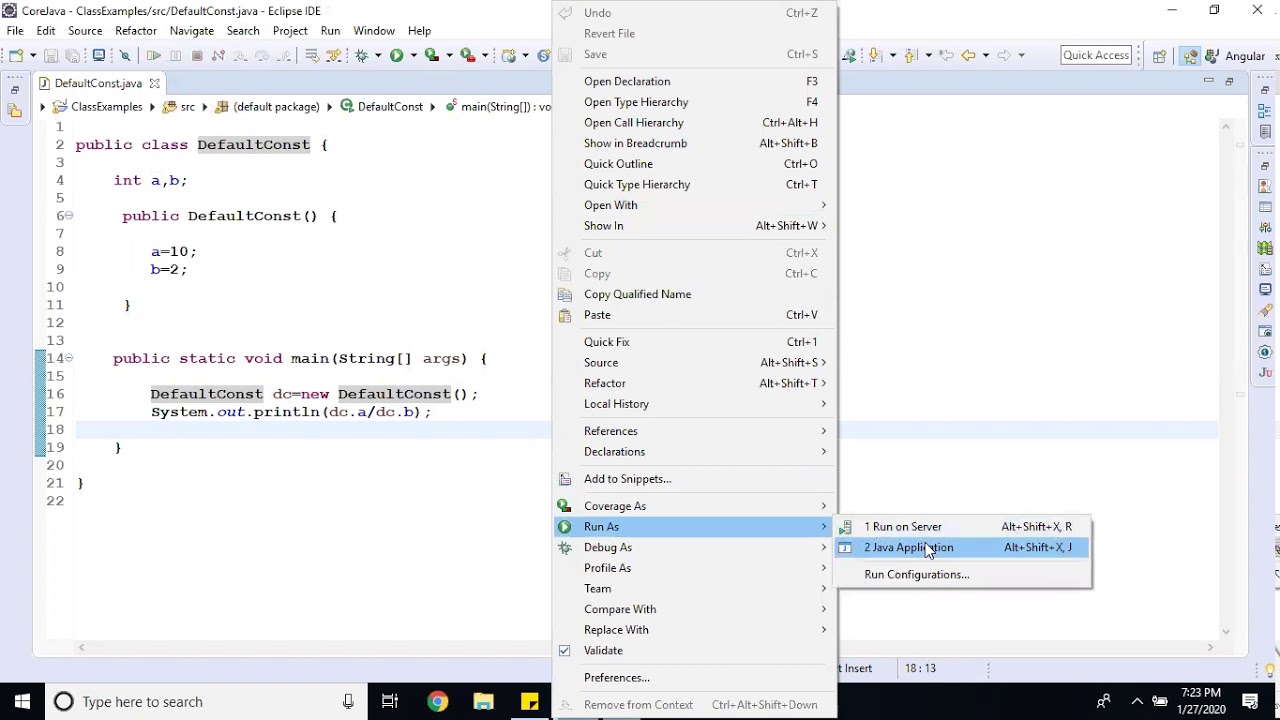Open the Debug dropdown arrow

coord(378,55)
